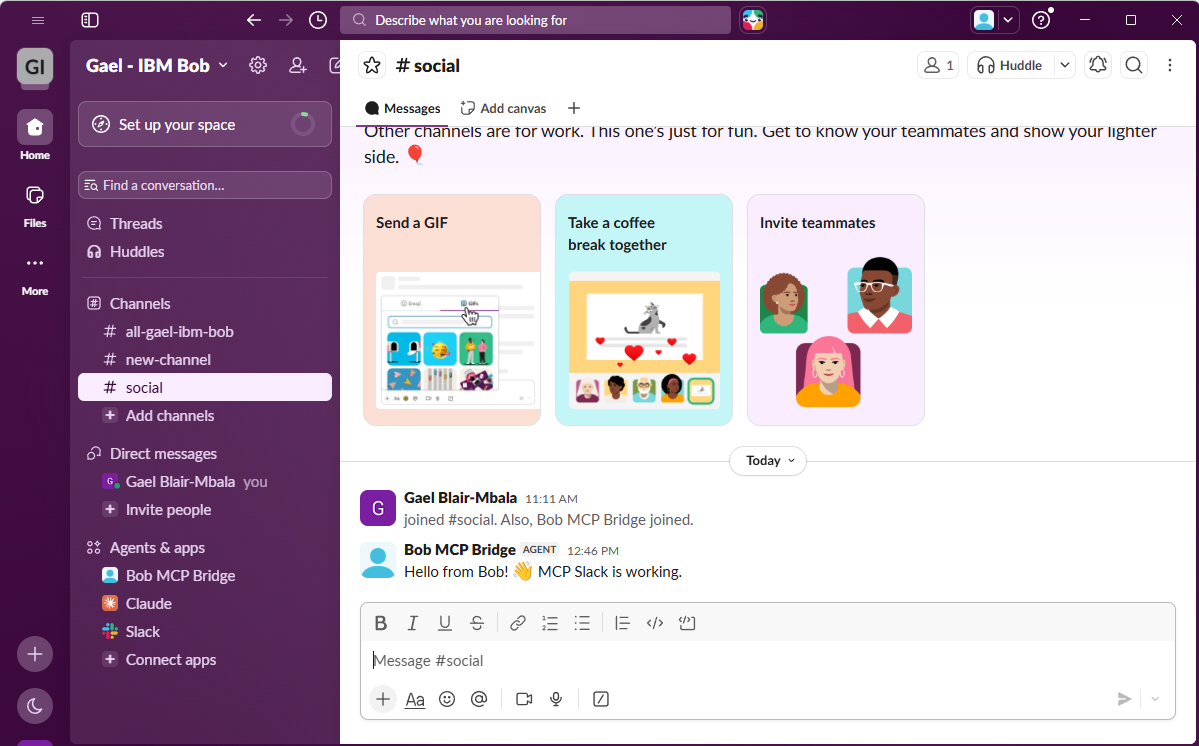The height and width of the screenshot is (746, 1199).
Task: Open the Add canvas tab
Action: pos(503,109)
